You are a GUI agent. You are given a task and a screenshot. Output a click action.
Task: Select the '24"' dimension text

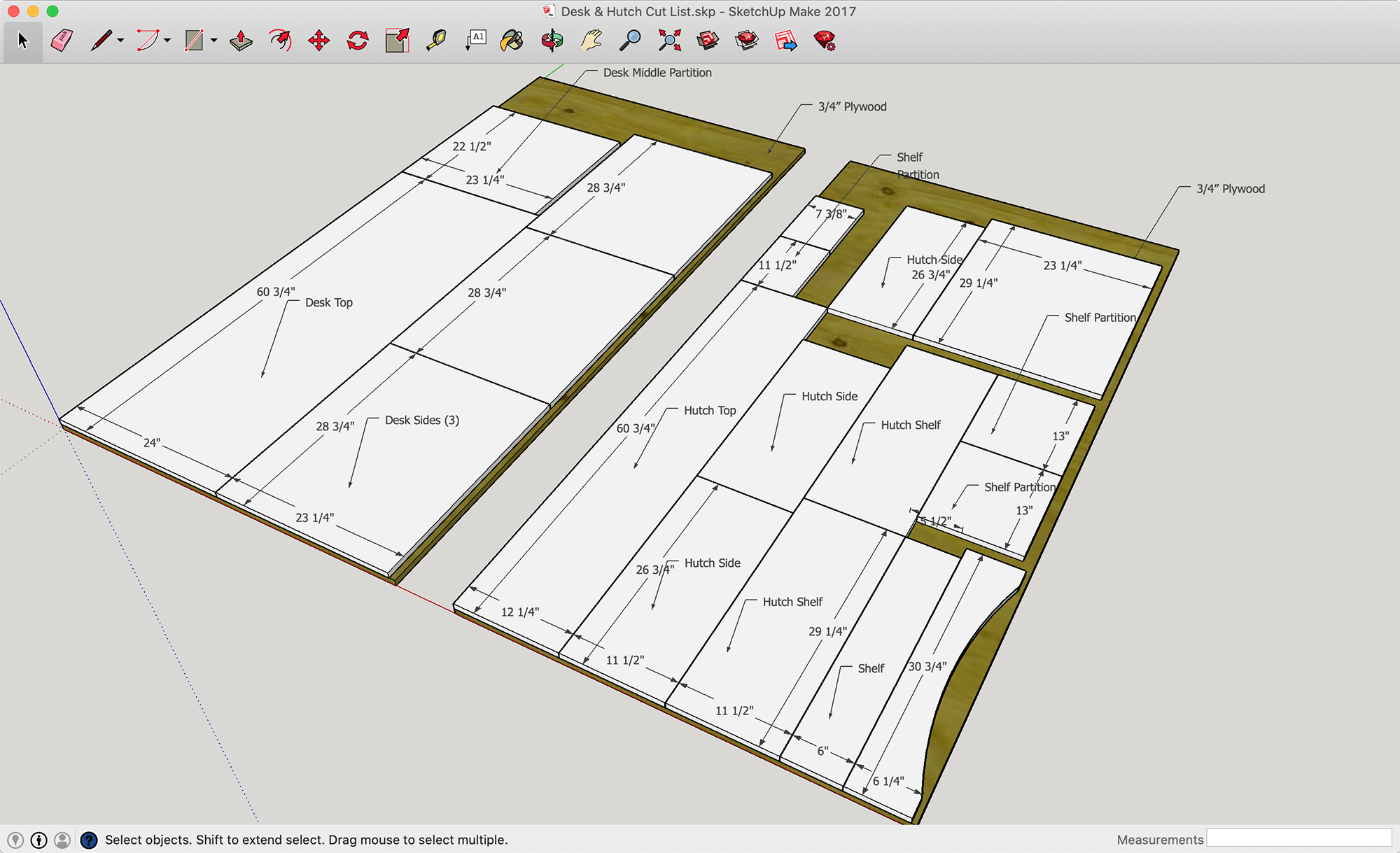[x=152, y=443]
